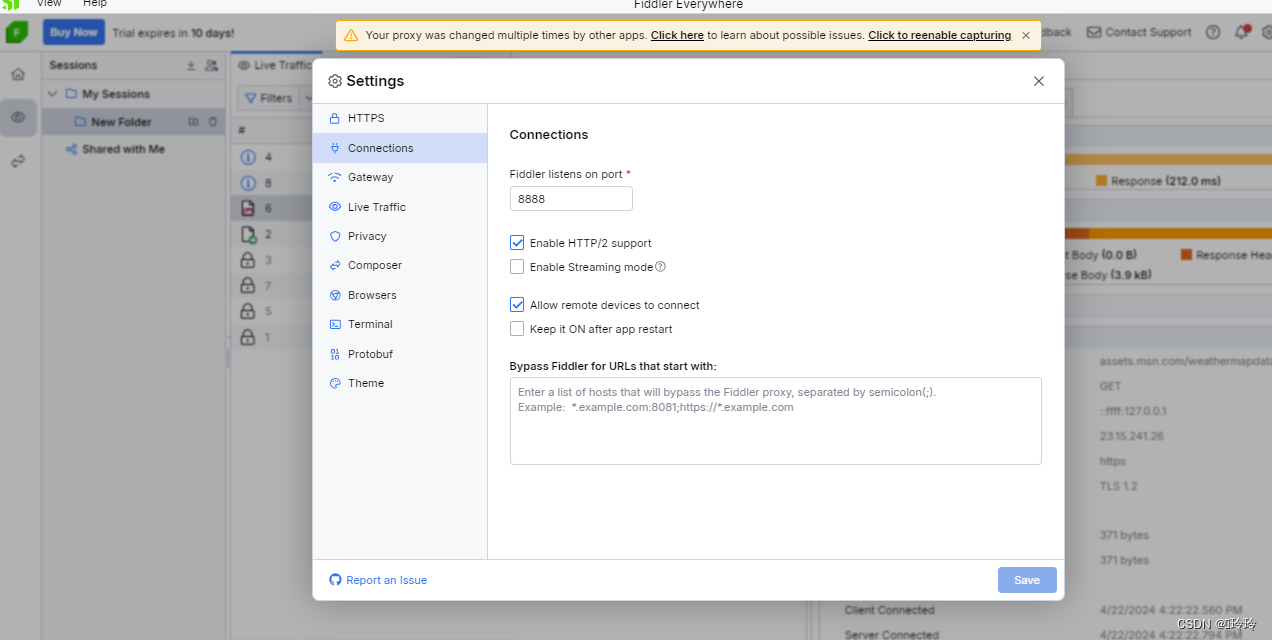Uncheck Enable HTTP/2 support

click(517, 243)
